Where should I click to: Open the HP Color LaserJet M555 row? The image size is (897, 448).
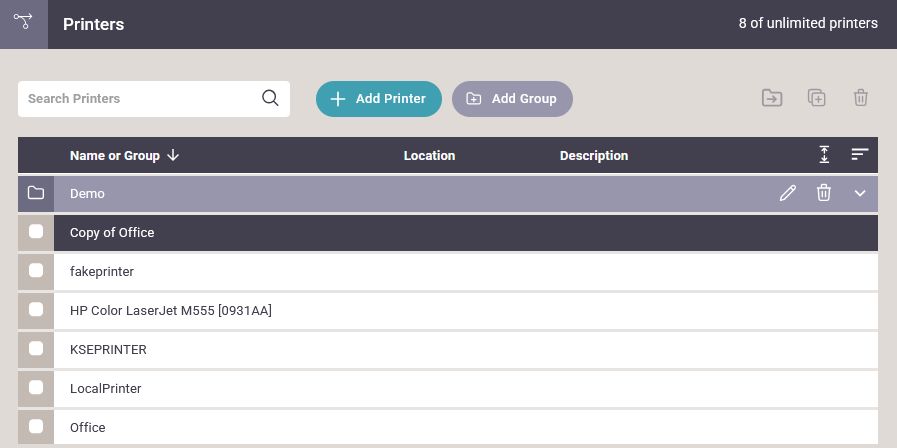click(171, 311)
